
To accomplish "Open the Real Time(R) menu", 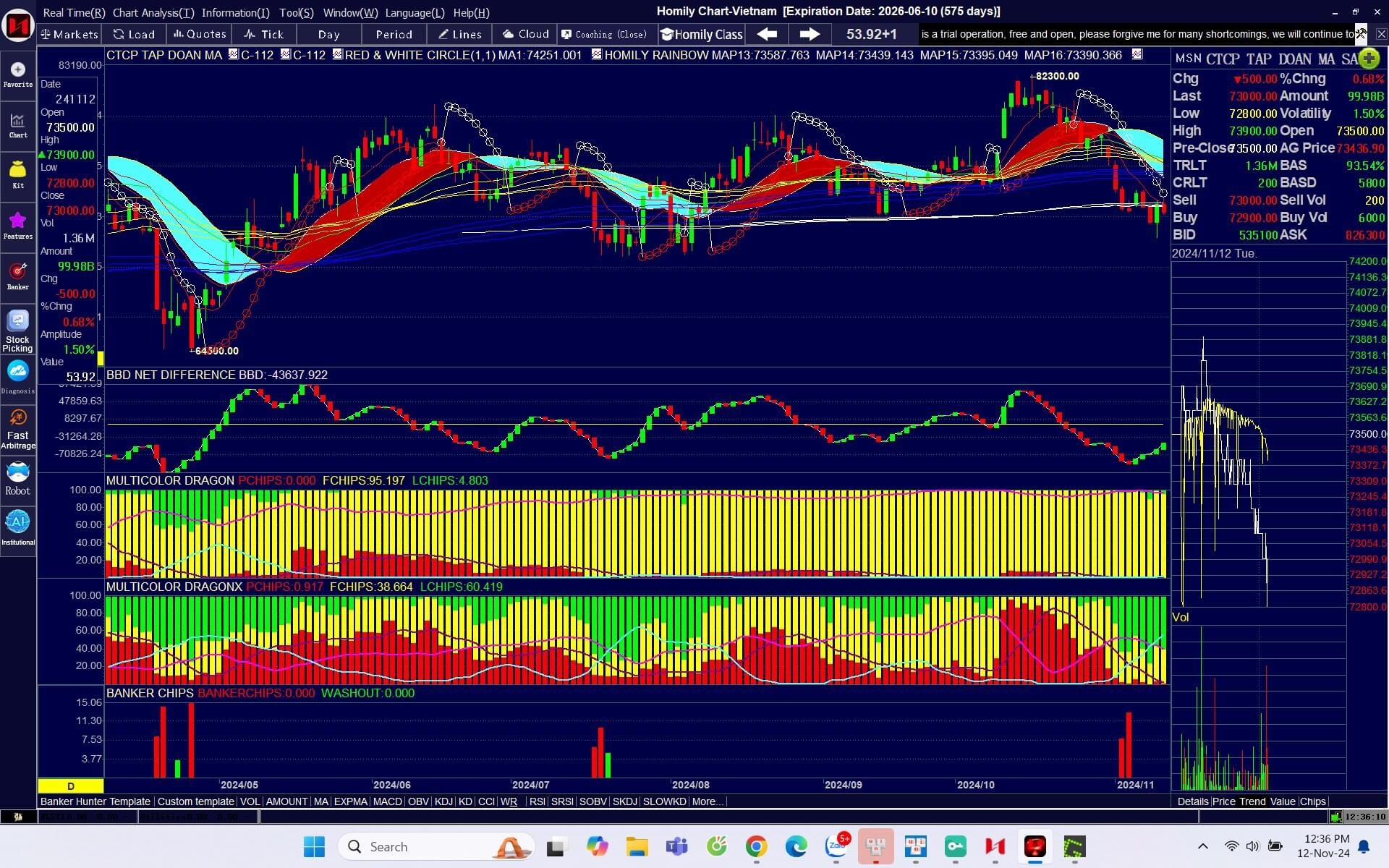I will click(x=74, y=12).
